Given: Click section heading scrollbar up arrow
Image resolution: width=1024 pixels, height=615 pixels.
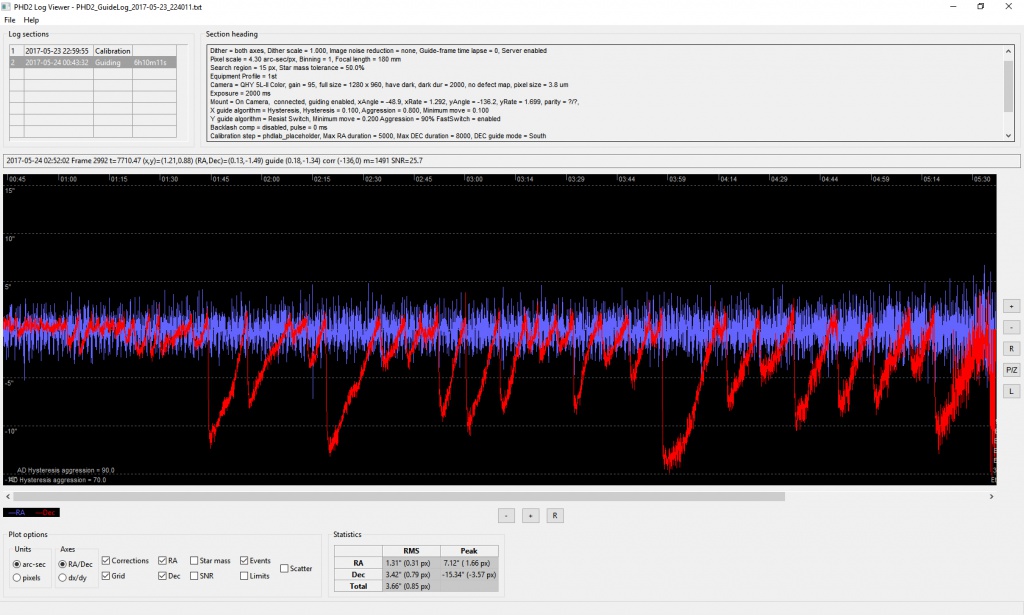Looking at the screenshot, I should click(x=1009, y=51).
